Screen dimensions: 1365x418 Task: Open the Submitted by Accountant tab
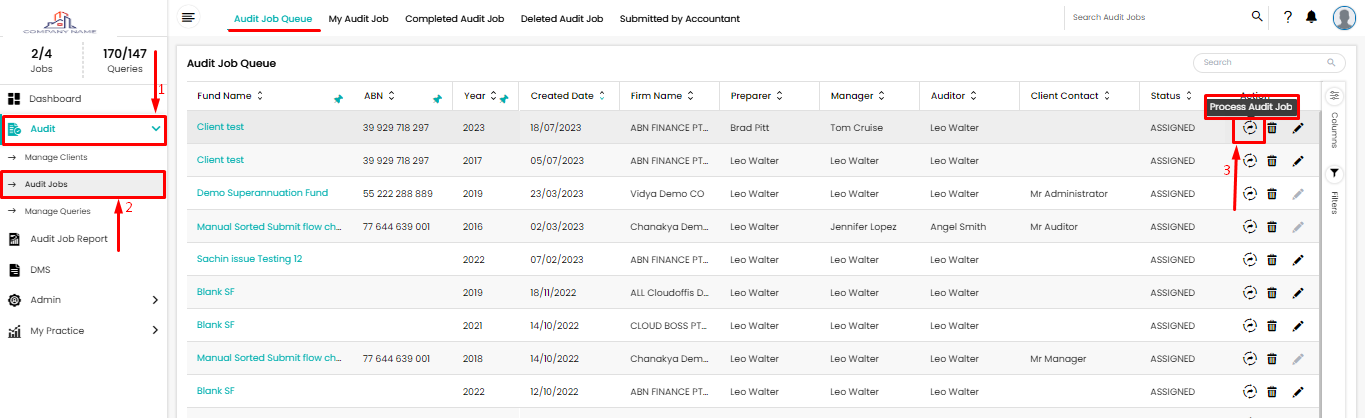[x=679, y=19]
